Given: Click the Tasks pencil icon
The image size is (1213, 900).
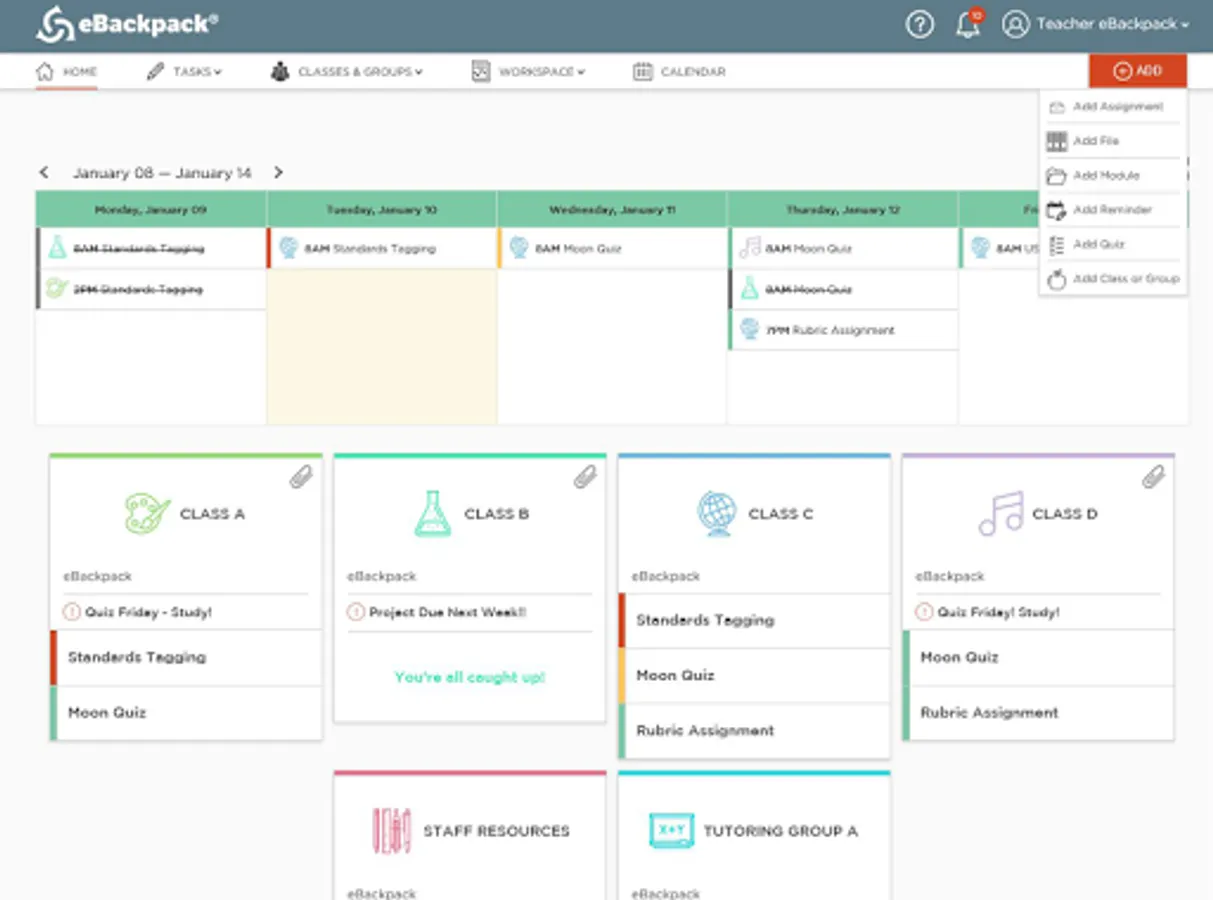Looking at the screenshot, I should coord(155,72).
